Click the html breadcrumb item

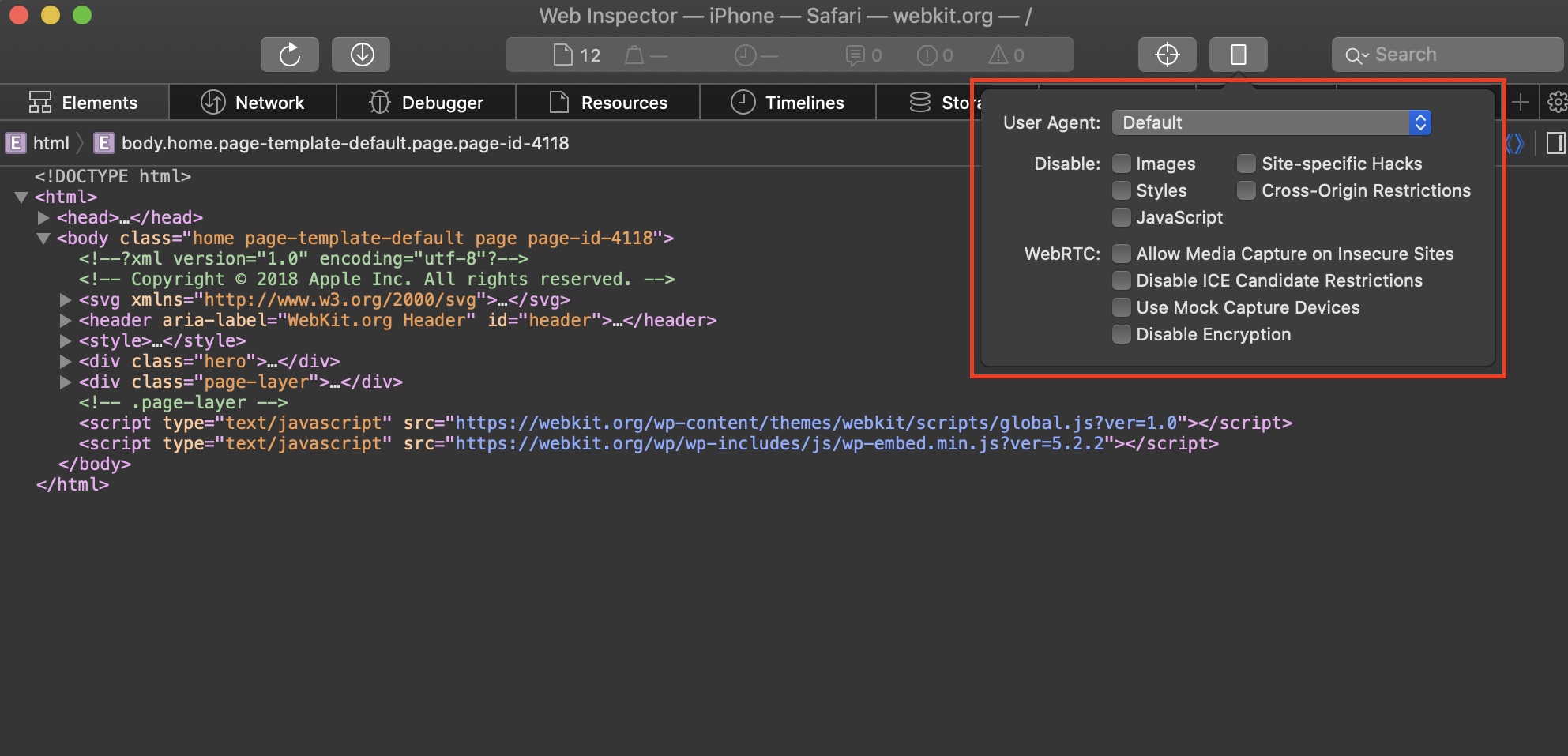point(51,143)
